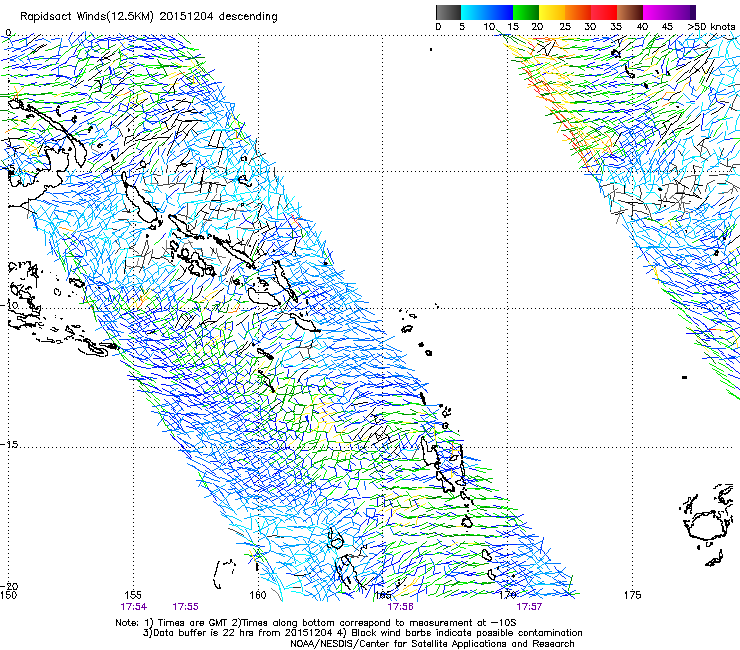Click the "160" longitude axis label

click(258, 595)
